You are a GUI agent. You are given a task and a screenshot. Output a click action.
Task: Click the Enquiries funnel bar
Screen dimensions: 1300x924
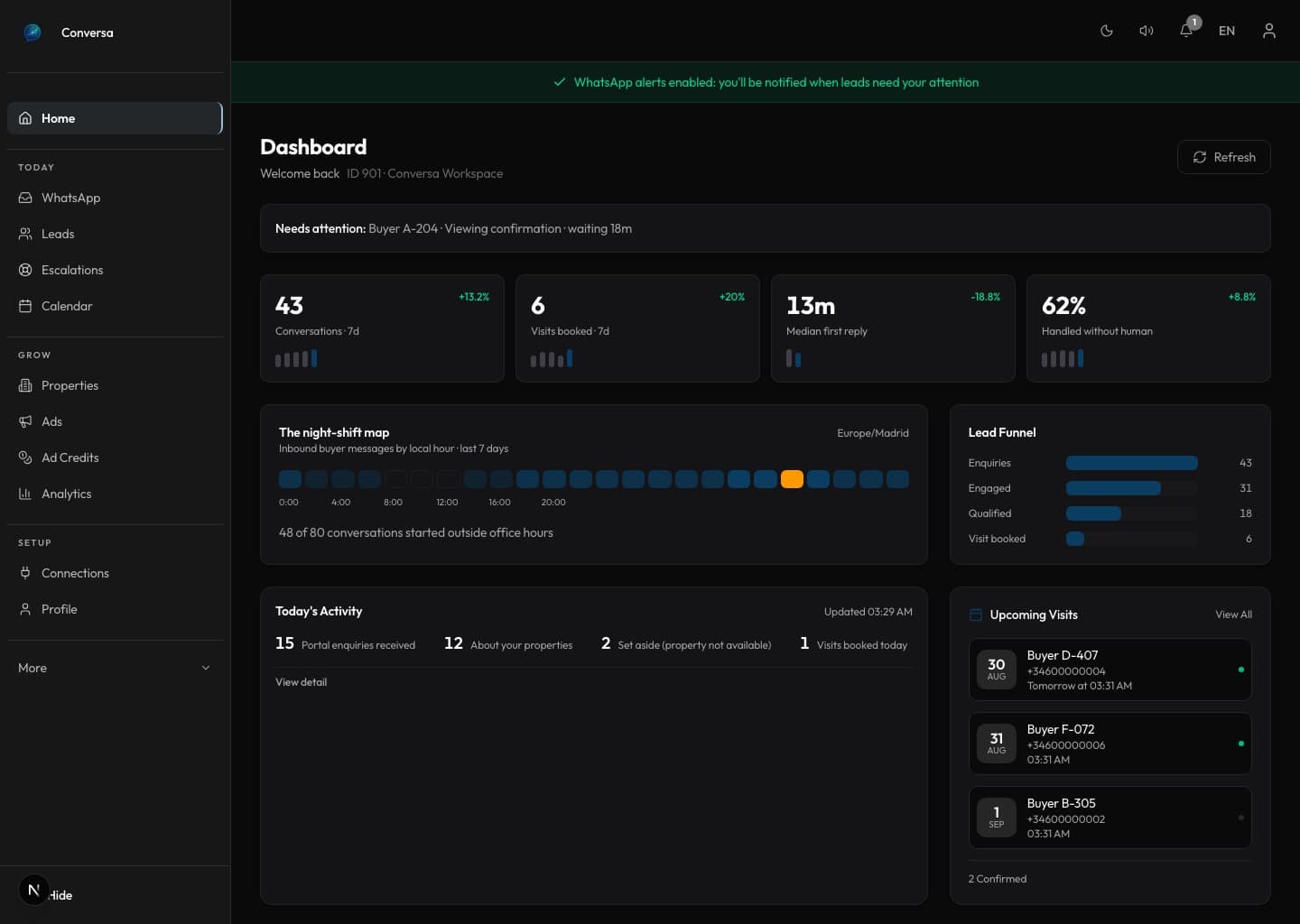(1131, 463)
